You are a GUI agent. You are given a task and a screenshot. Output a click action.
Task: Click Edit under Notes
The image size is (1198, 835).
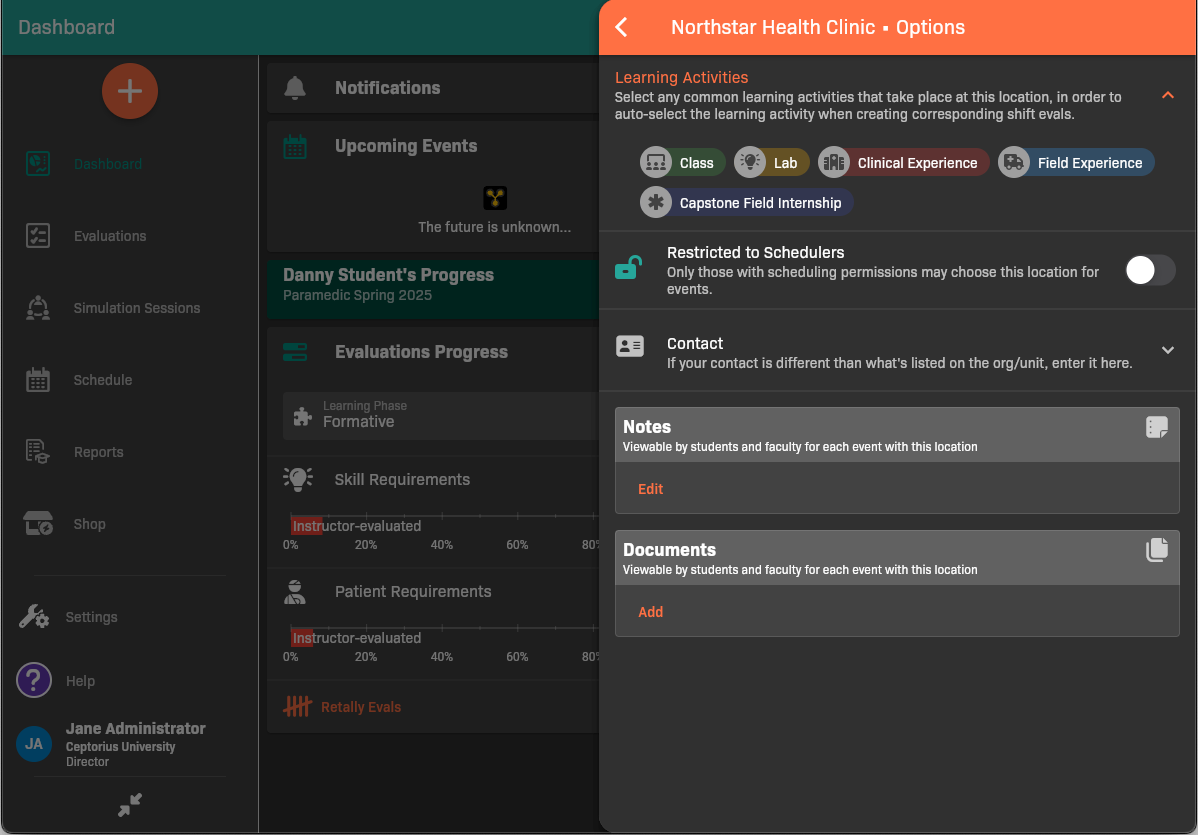pyautogui.click(x=650, y=489)
